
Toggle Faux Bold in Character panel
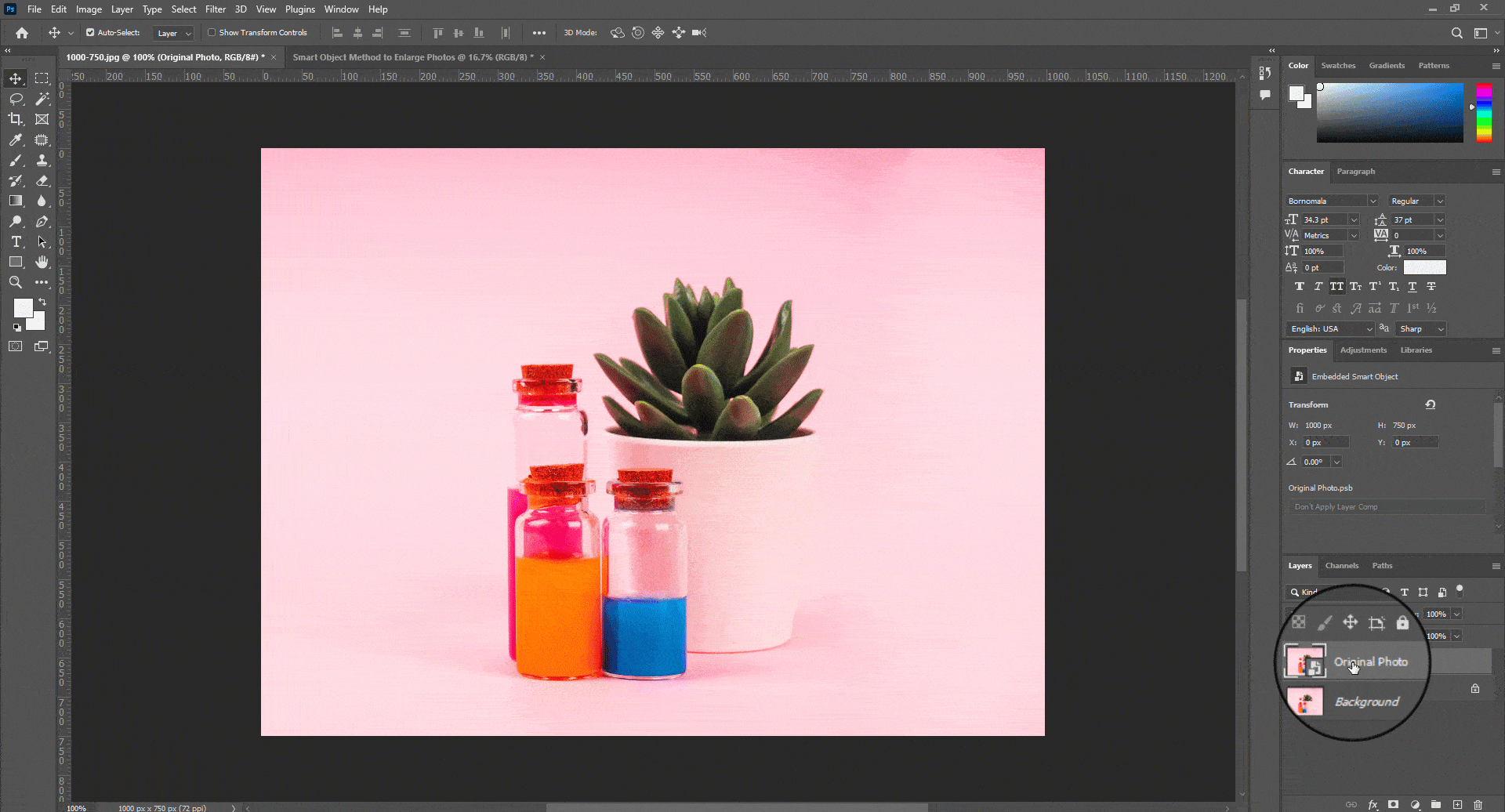point(1299,286)
